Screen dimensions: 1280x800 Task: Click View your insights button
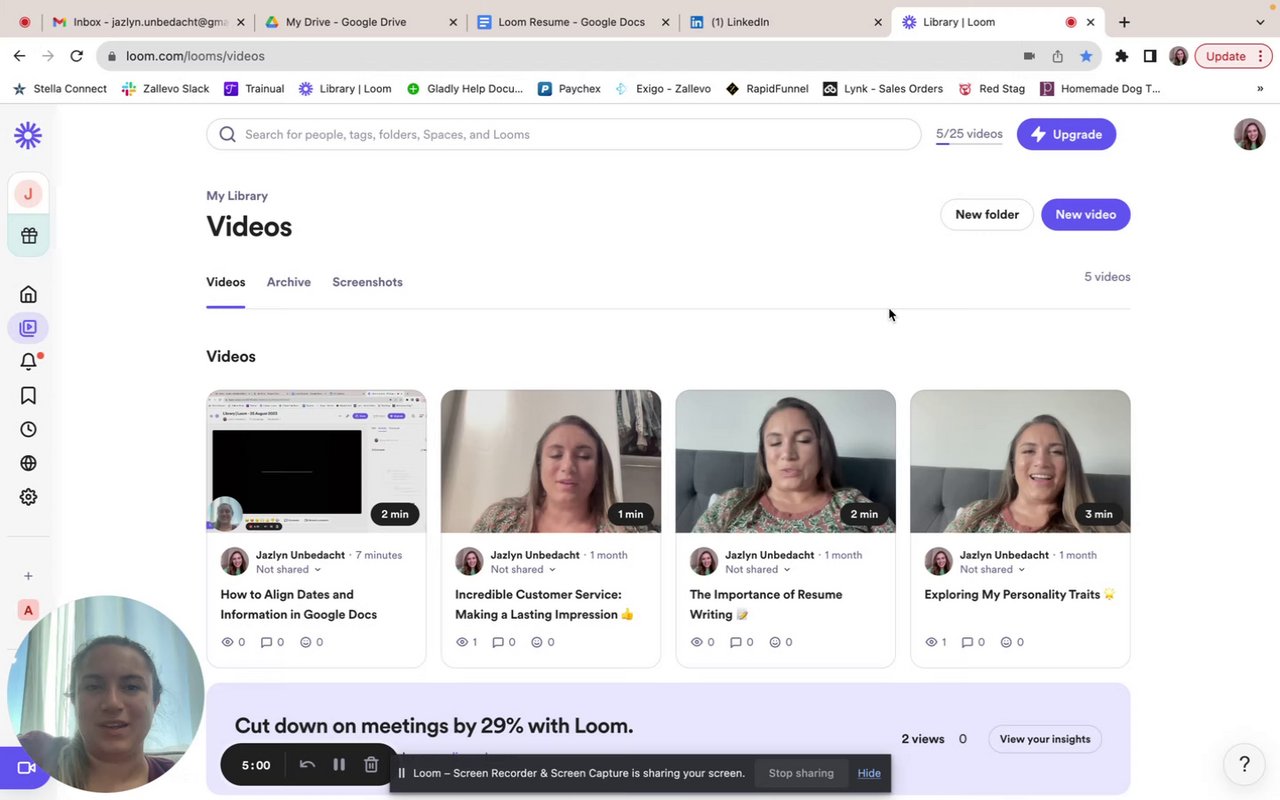click(x=1045, y=739)
